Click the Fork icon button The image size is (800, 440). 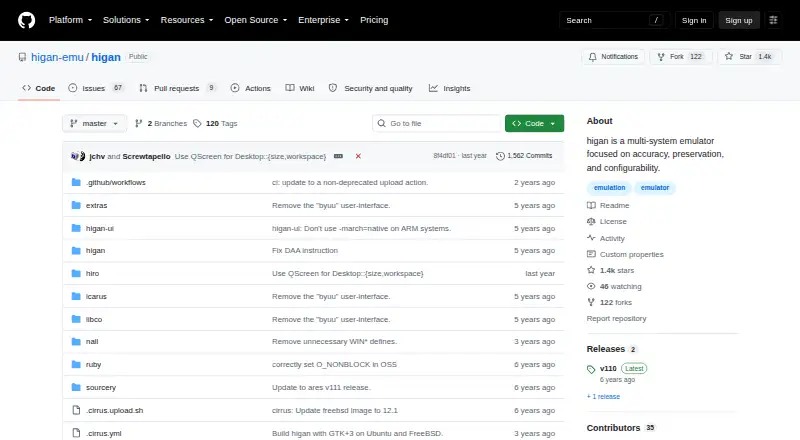(661, 57)
